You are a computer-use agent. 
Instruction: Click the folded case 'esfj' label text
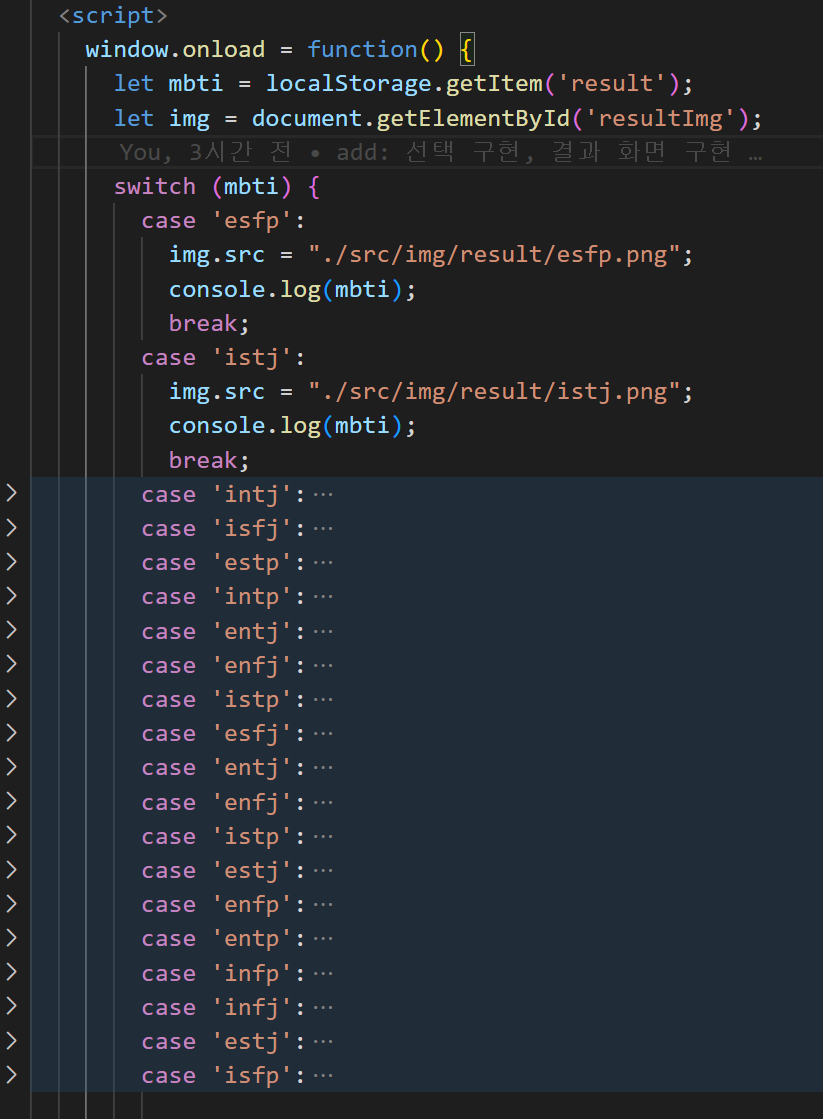pyautogui.click(x=223, y=734)
